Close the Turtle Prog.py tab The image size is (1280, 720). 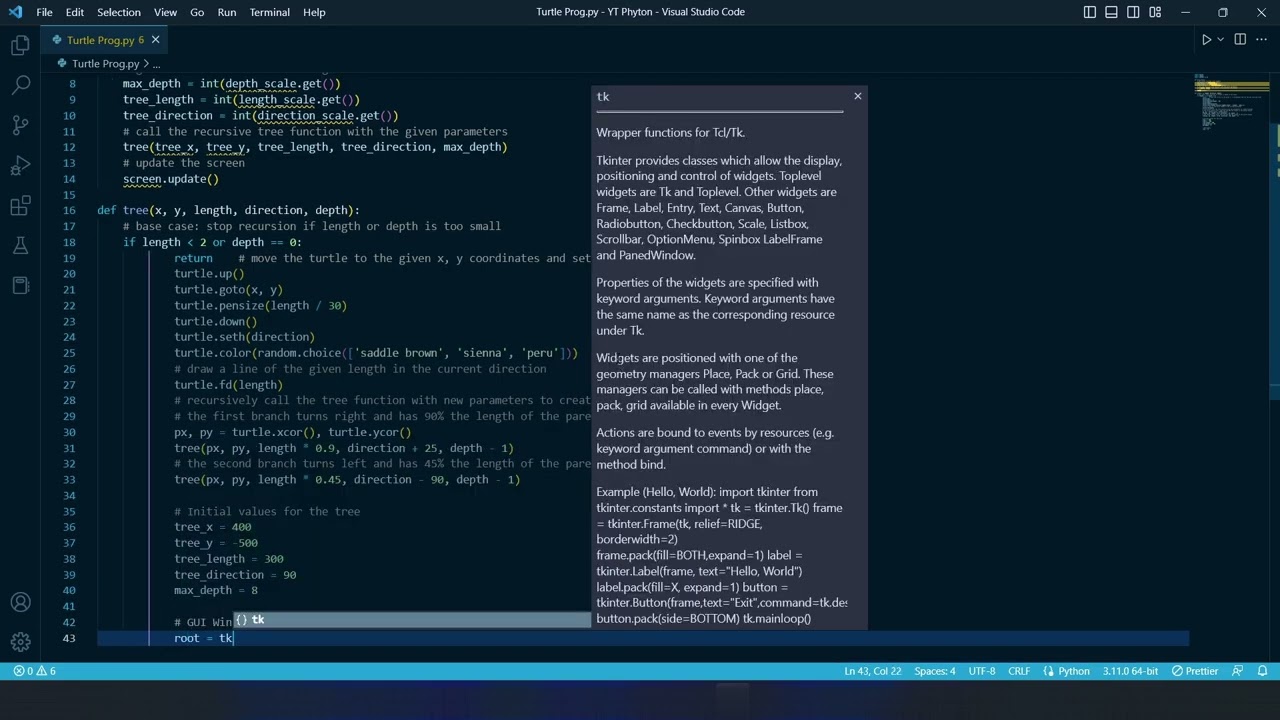pos(155,40)
